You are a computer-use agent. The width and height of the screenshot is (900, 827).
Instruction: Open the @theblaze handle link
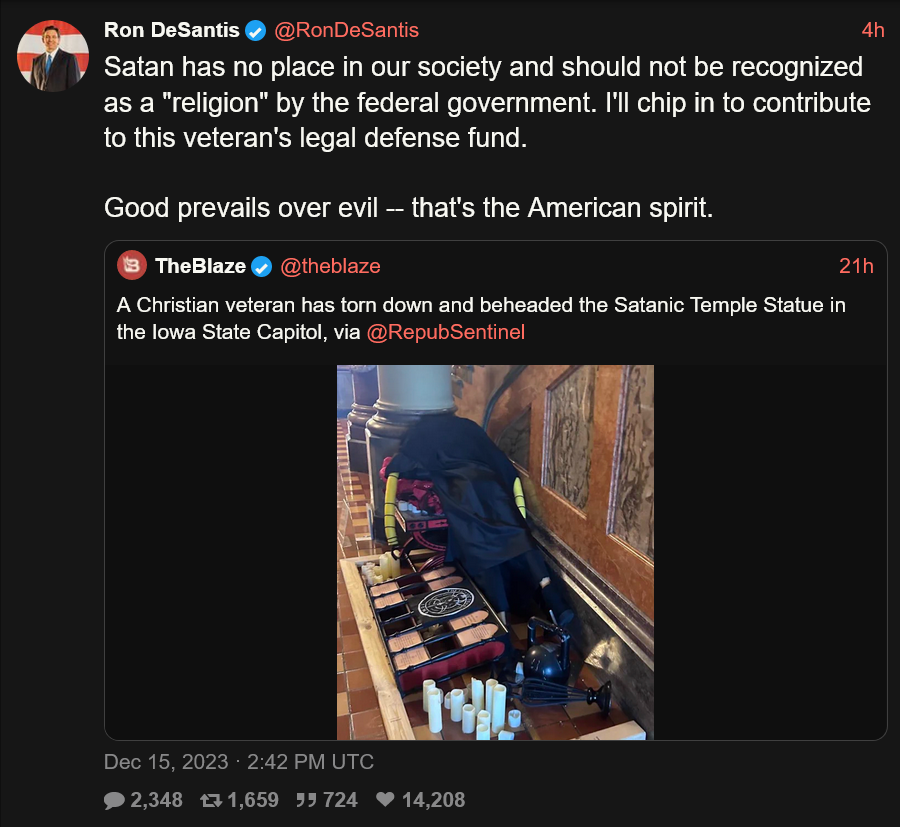[x=330, y=266]
